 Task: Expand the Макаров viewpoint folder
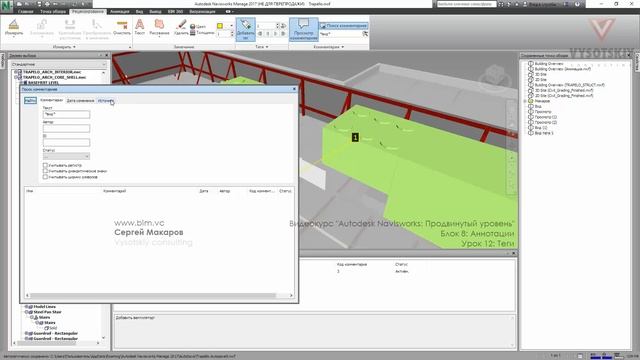click(525, 101)
